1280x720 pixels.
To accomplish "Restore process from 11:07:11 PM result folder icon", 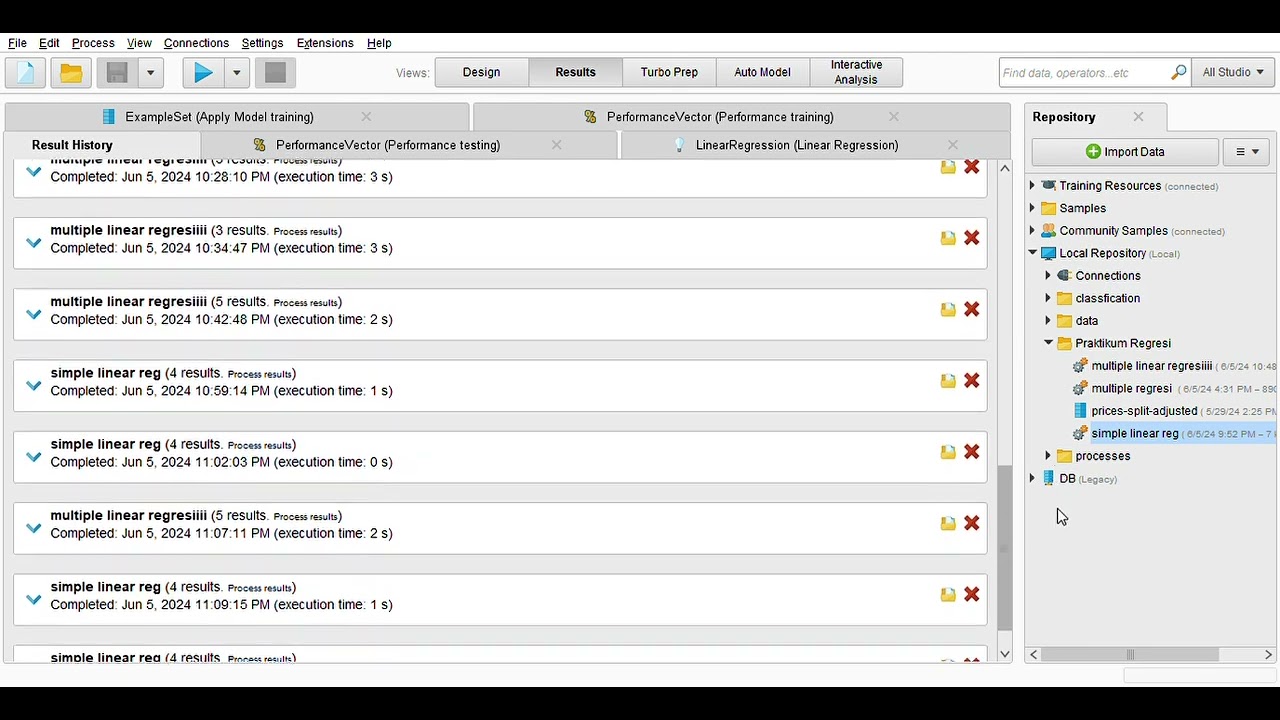I will (x=947, y=523).
